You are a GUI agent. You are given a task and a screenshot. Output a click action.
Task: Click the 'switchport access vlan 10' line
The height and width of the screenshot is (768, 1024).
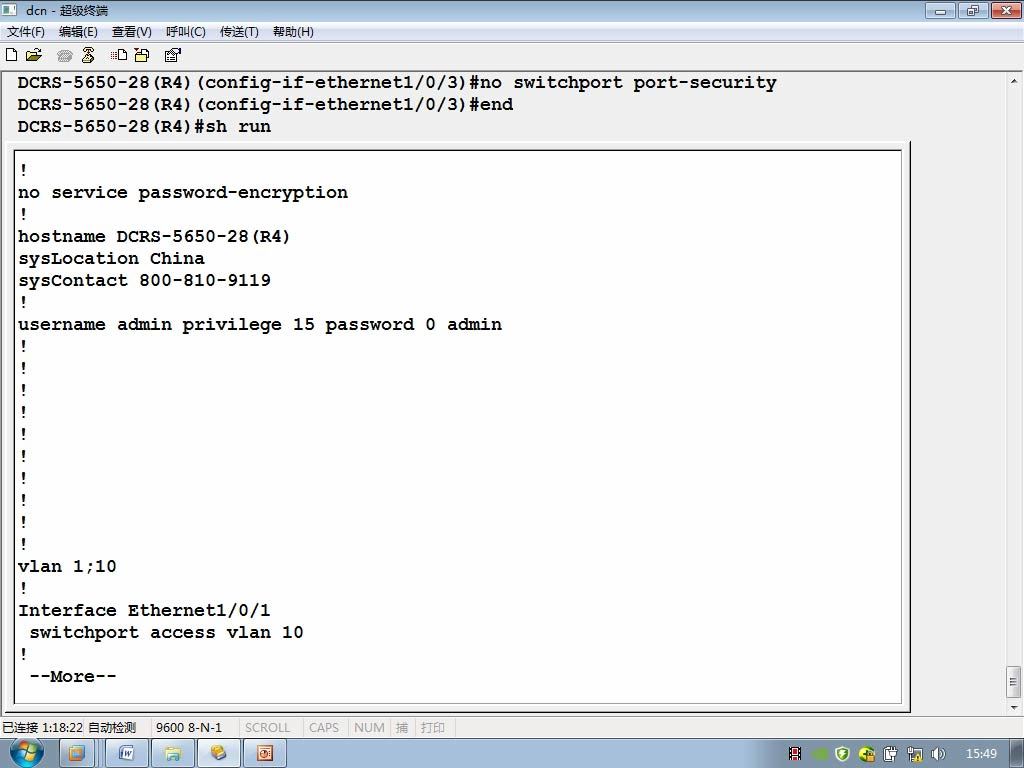click(167, 632)
